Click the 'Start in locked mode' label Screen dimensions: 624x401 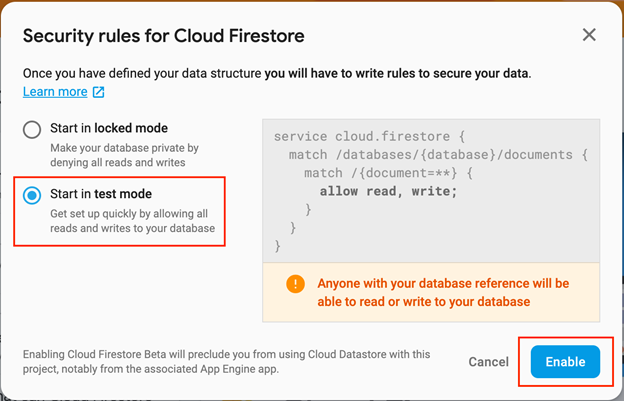pyautogui.click(x=109, y=128)
